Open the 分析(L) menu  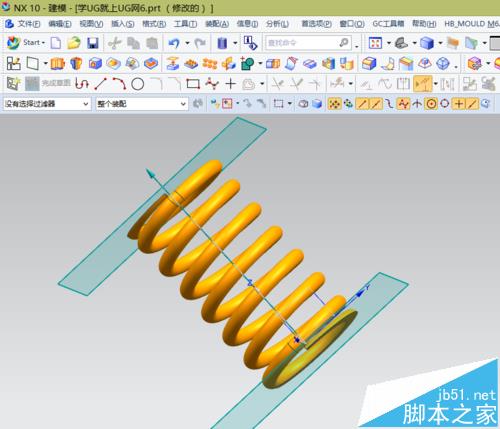[x=277, y=24]
